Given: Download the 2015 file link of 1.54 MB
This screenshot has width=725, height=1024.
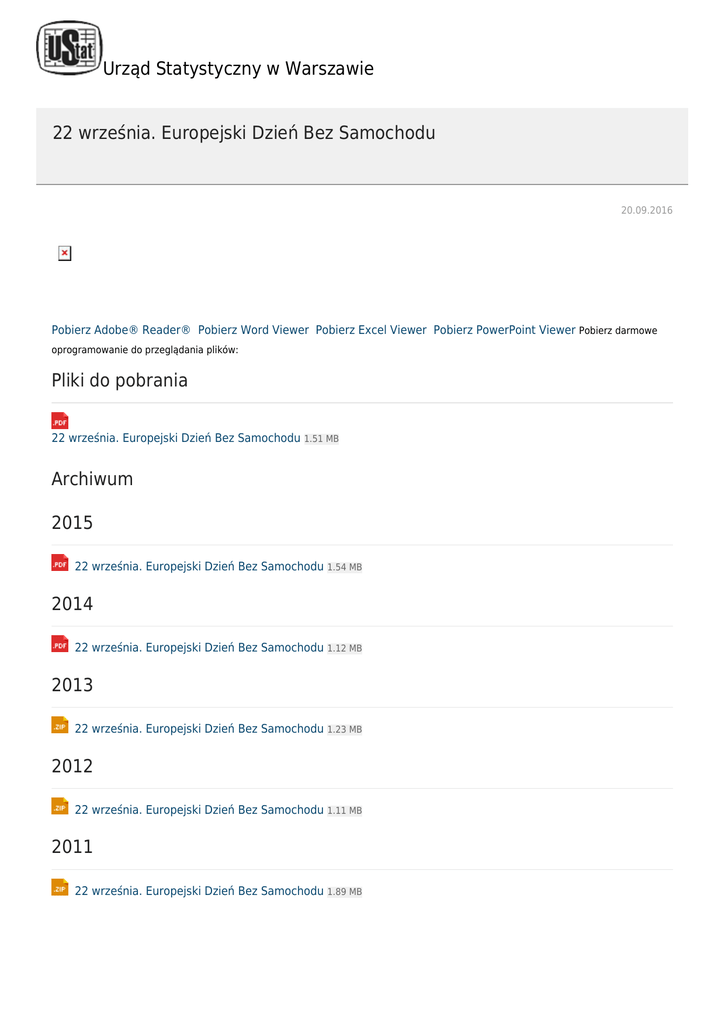Looking at the screenshot, I should (199, 567).
